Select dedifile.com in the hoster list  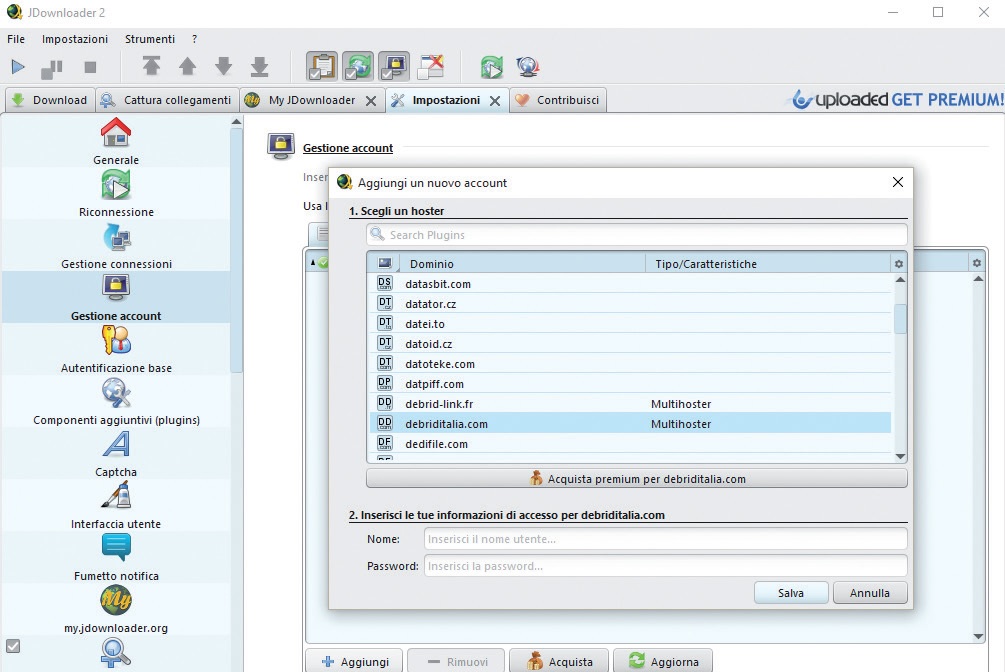click(x=630, y=443)
